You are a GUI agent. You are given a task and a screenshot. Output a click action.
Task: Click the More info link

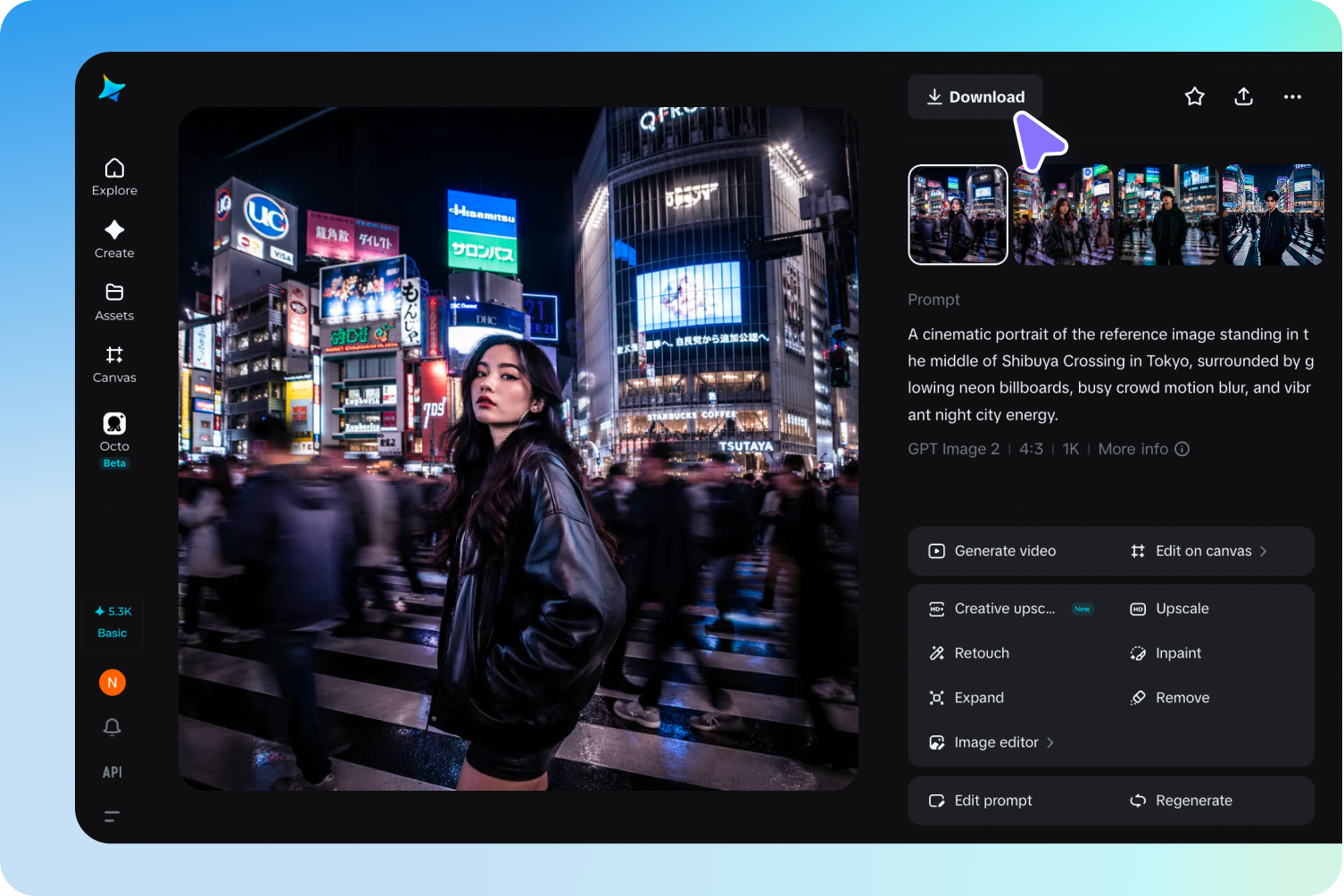pos(1133,449)
